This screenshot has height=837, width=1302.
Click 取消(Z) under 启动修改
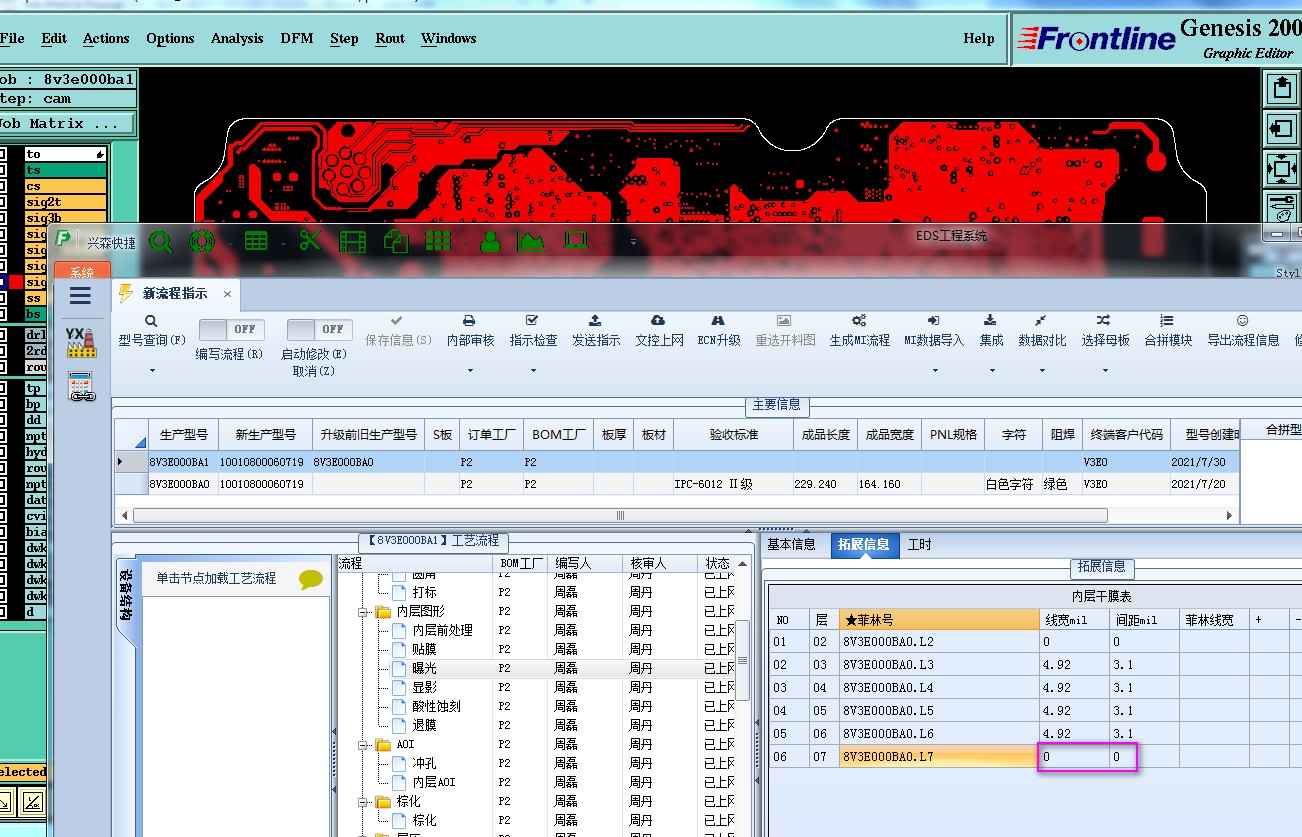click(x=314, y=371)
